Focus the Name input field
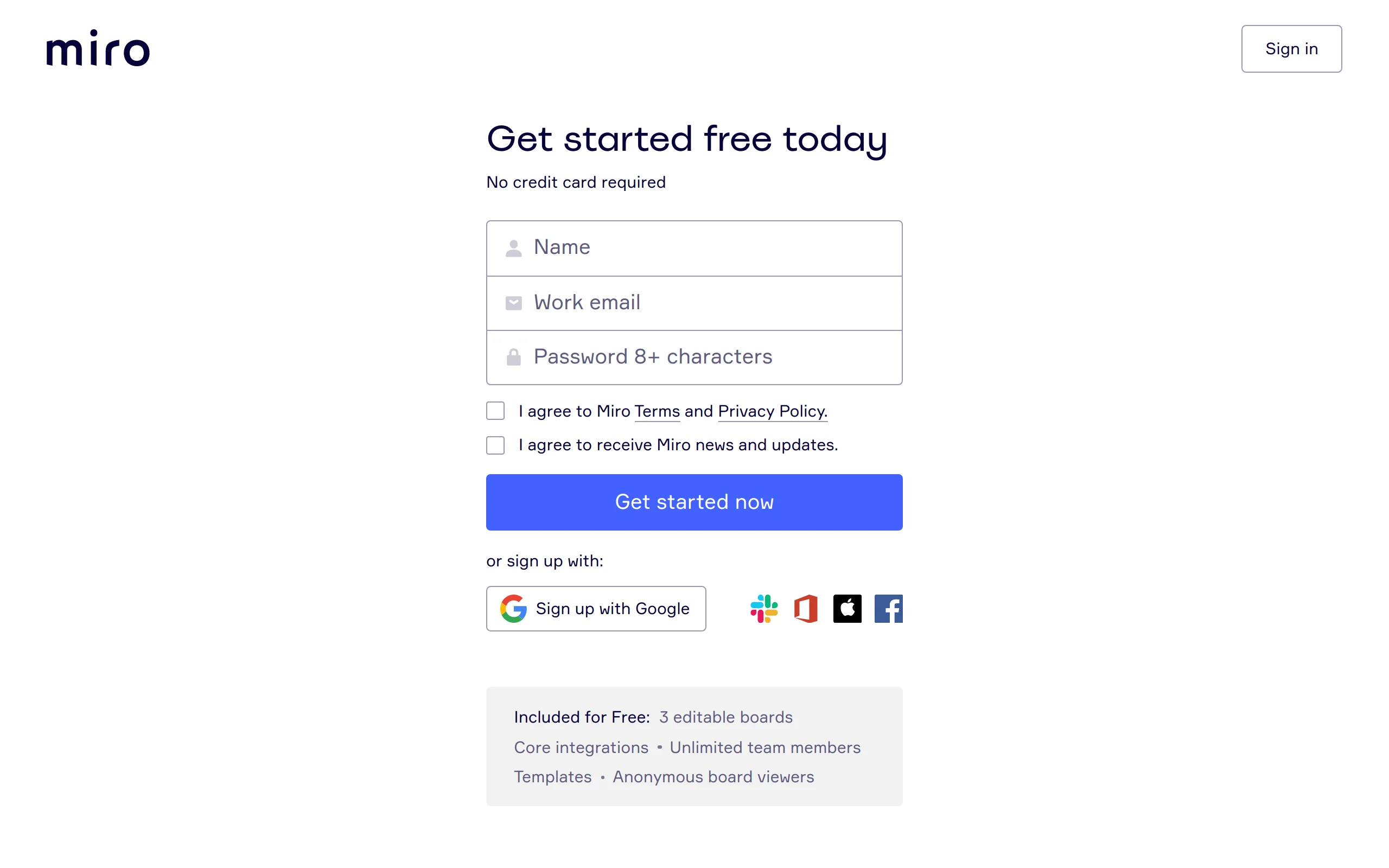Screen dimensions: 1389x868 click(712, 248)
